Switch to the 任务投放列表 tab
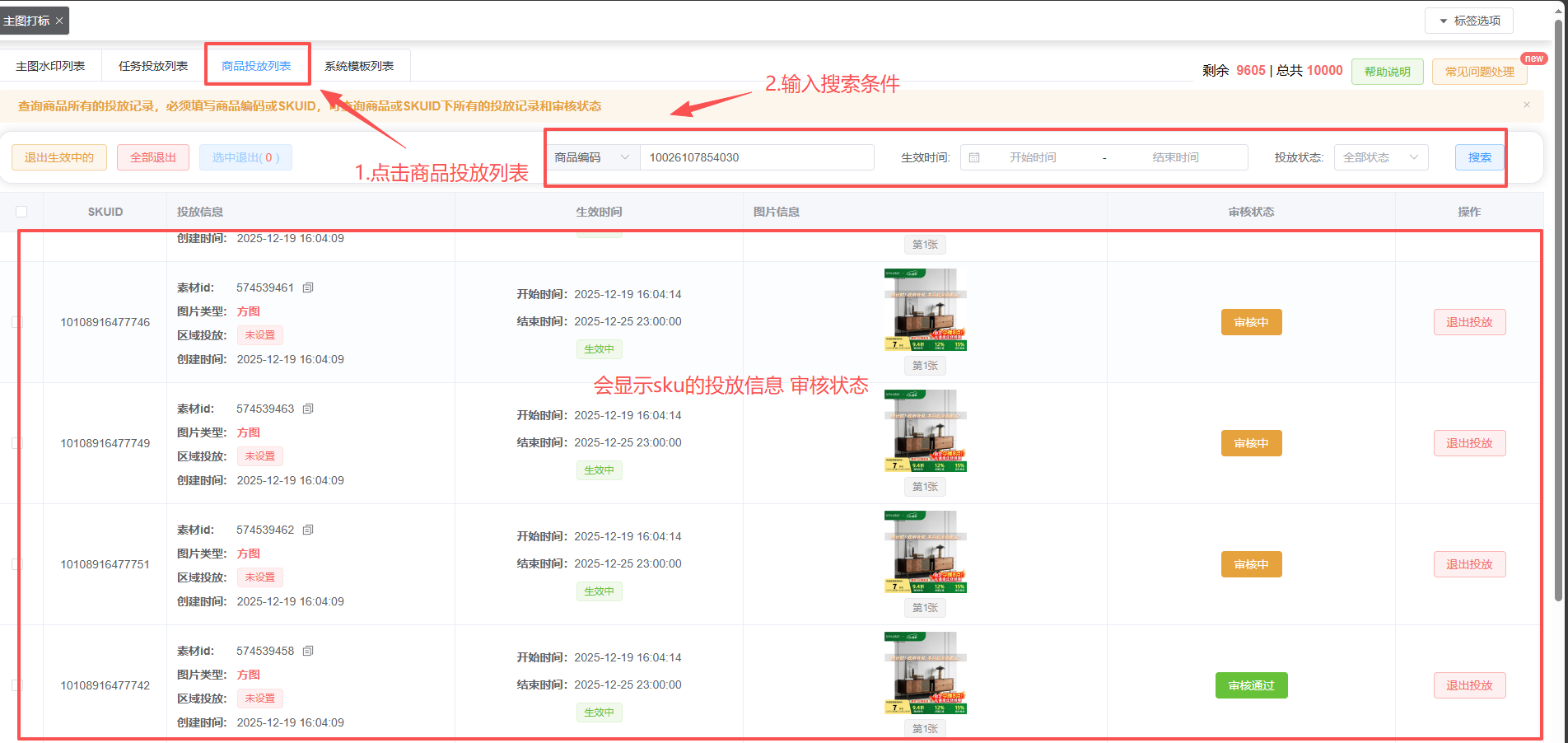The height and width of the screenshot is (743, 1568). click(153, 66)
